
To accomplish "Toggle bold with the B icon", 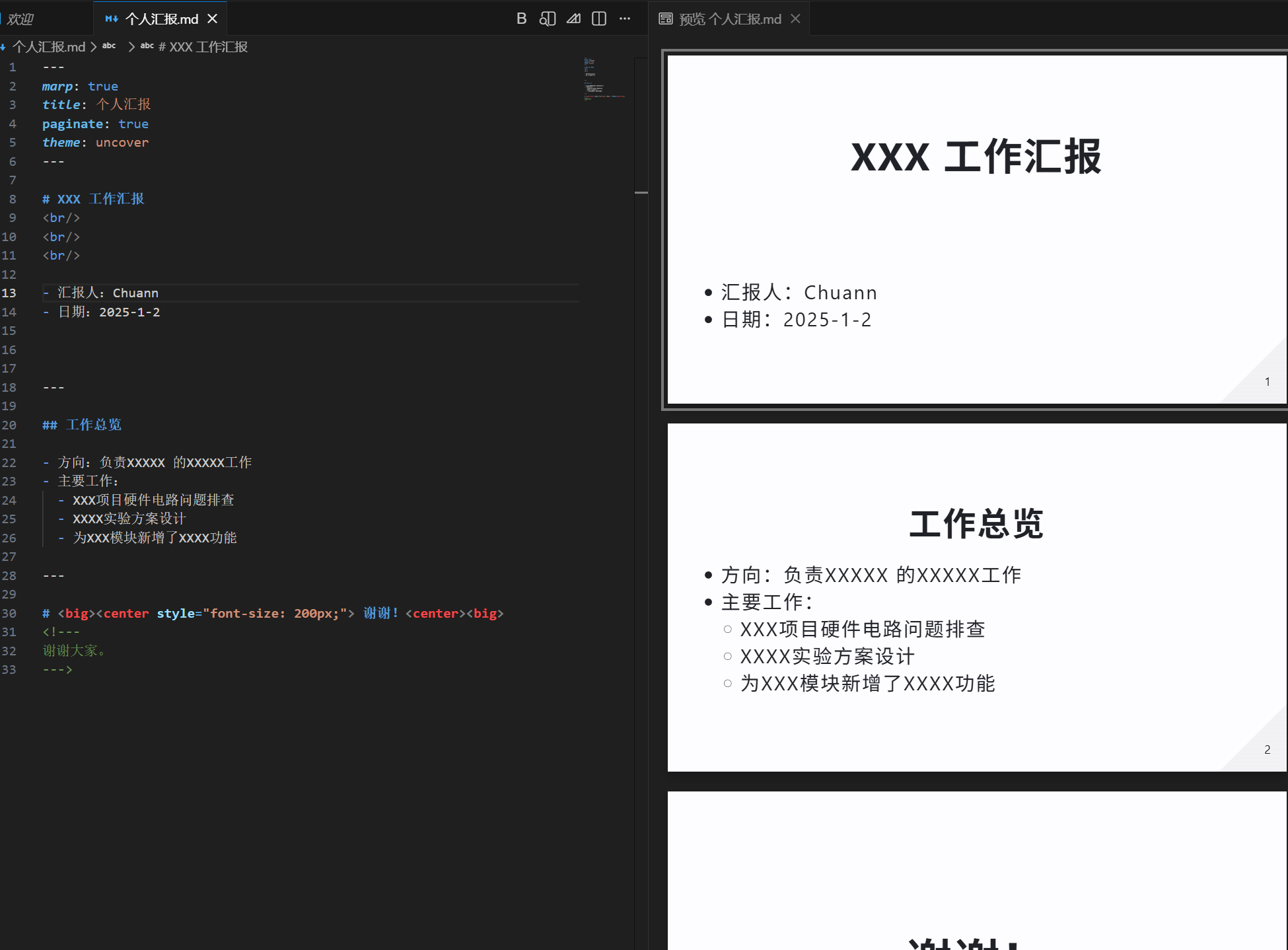I will [x=521, y=18].
